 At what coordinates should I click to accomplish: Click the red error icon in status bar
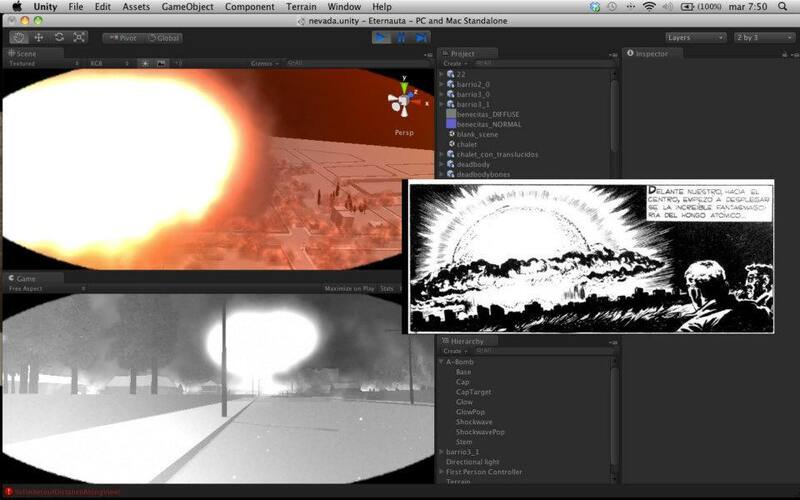coord(9,491)
